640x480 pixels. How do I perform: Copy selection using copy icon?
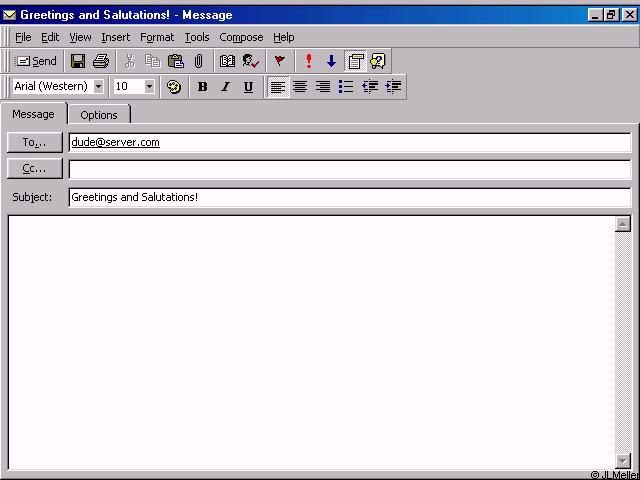click(x=153, y=61)
